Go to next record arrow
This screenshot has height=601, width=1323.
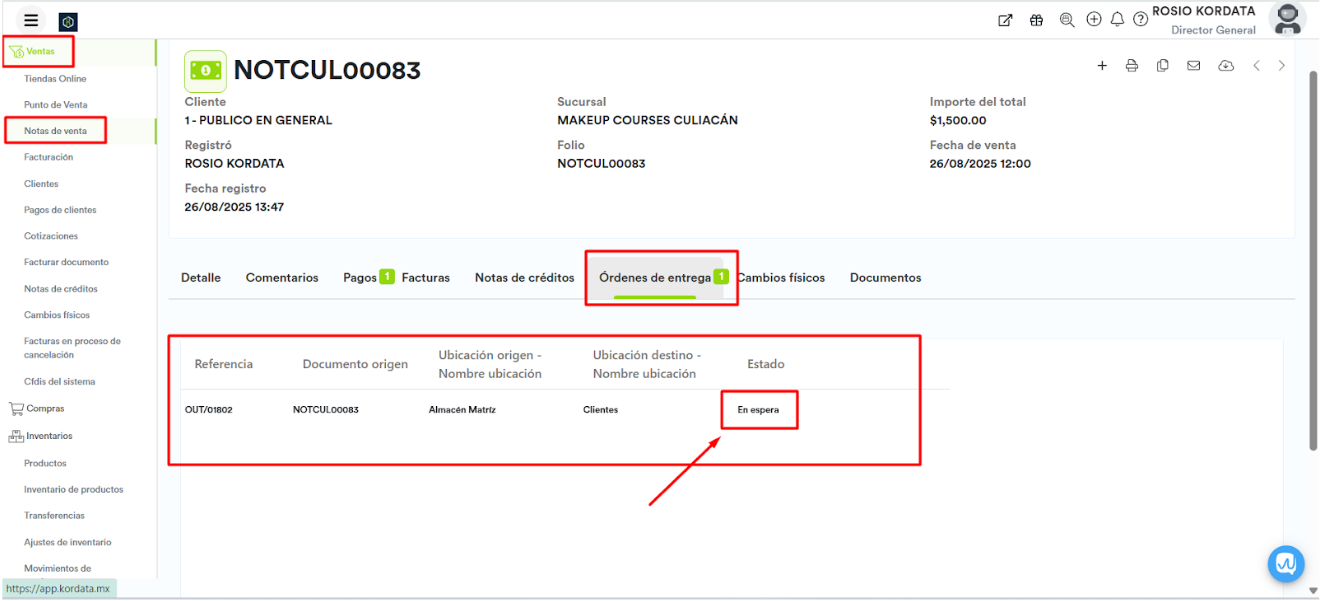(1282, 66)
